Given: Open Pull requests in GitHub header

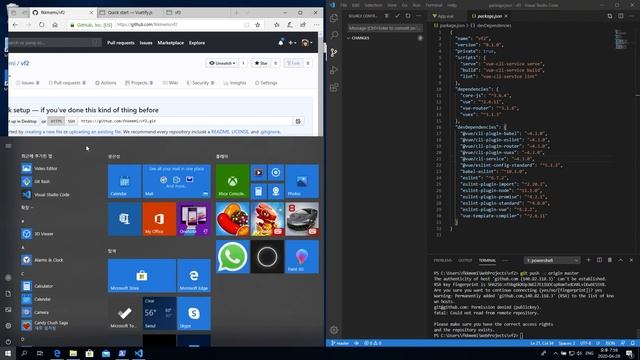Looking at the screenshot, I should [x=120, y=43].
